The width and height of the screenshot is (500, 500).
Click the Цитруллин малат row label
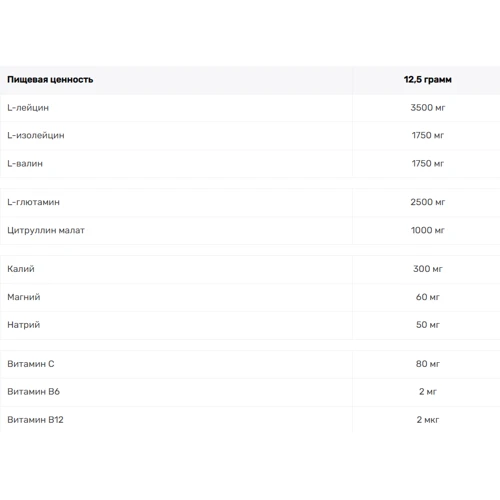click(x=46, y=230)
